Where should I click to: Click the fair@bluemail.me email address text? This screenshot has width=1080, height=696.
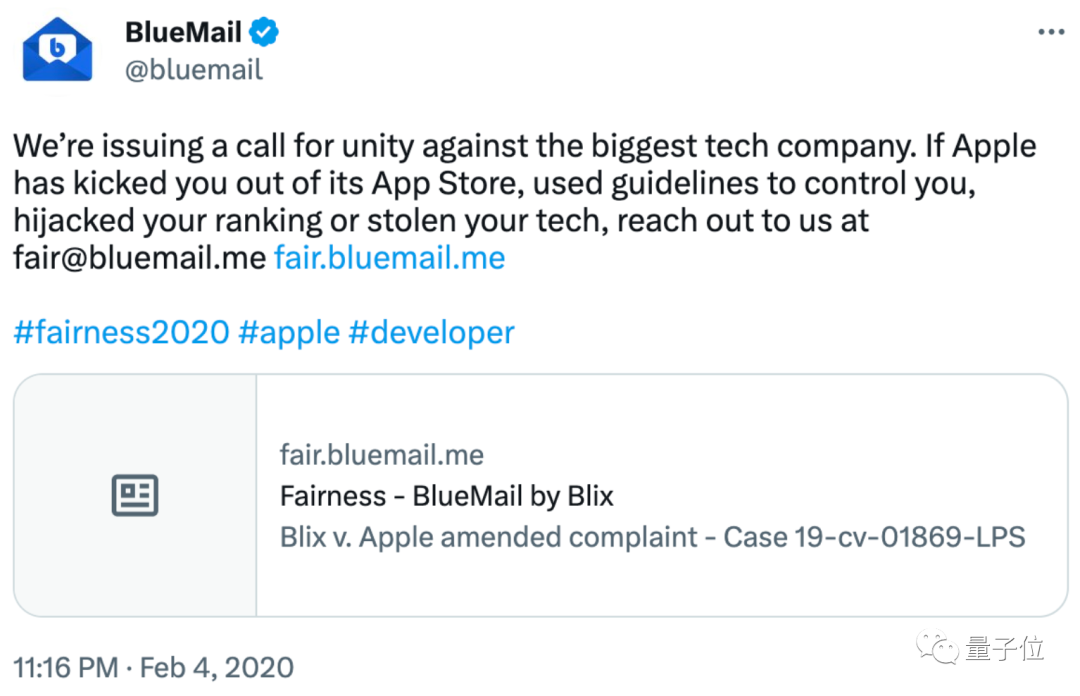click(x=140, y=258)
